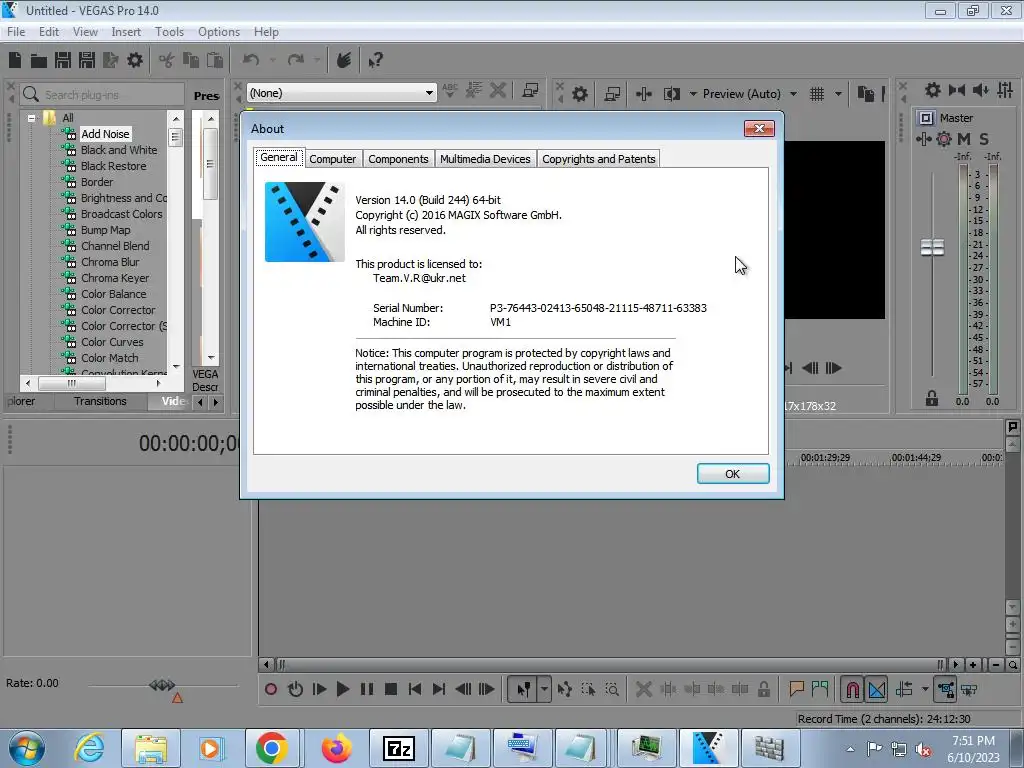Click Automation settings icon on Master
Image resolution: width=1024 pixels, height=768 pixels.
944,138
